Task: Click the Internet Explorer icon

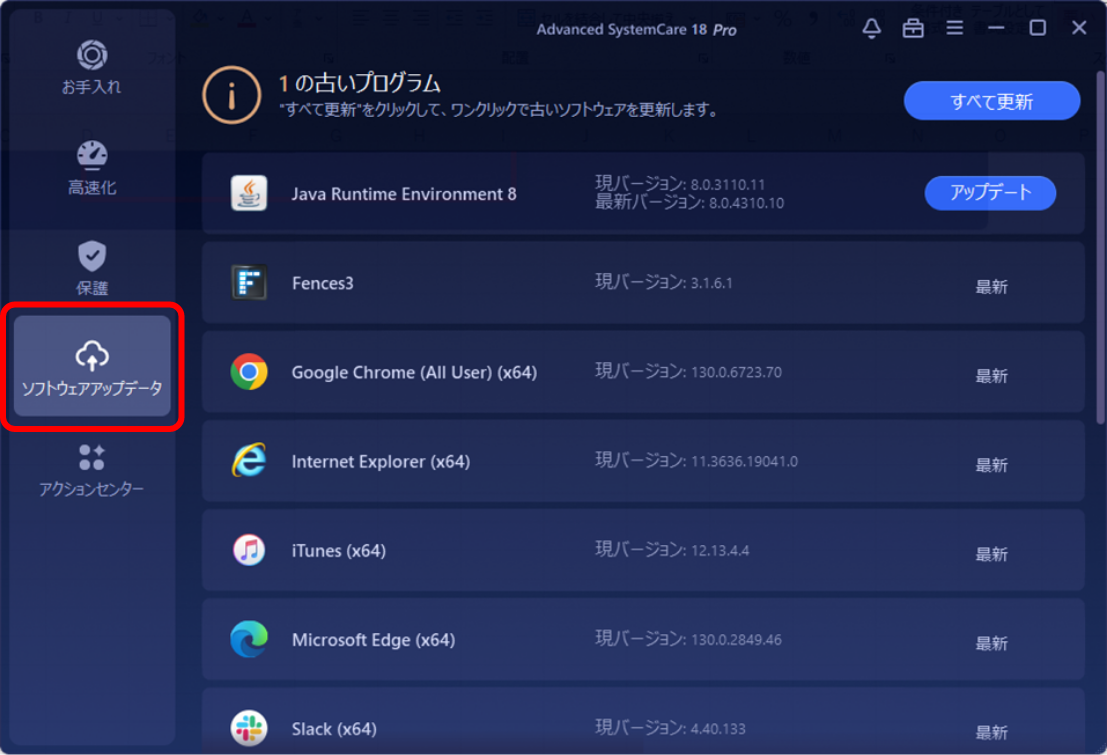Action: pos(249,460)
